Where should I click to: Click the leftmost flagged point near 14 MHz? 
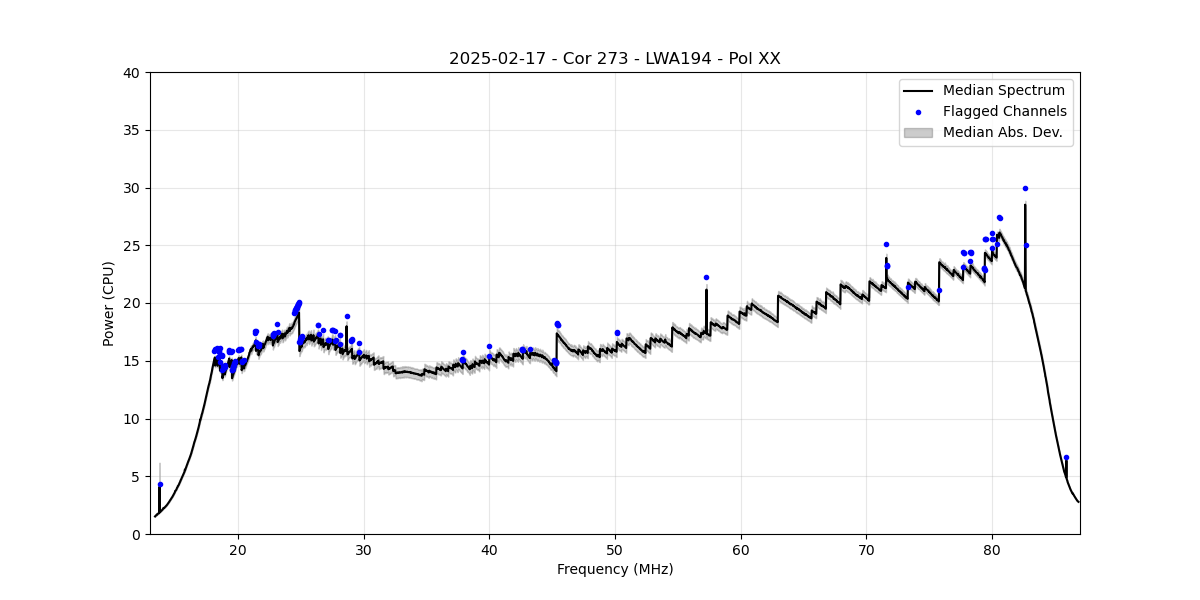click(x=160, y=484)
